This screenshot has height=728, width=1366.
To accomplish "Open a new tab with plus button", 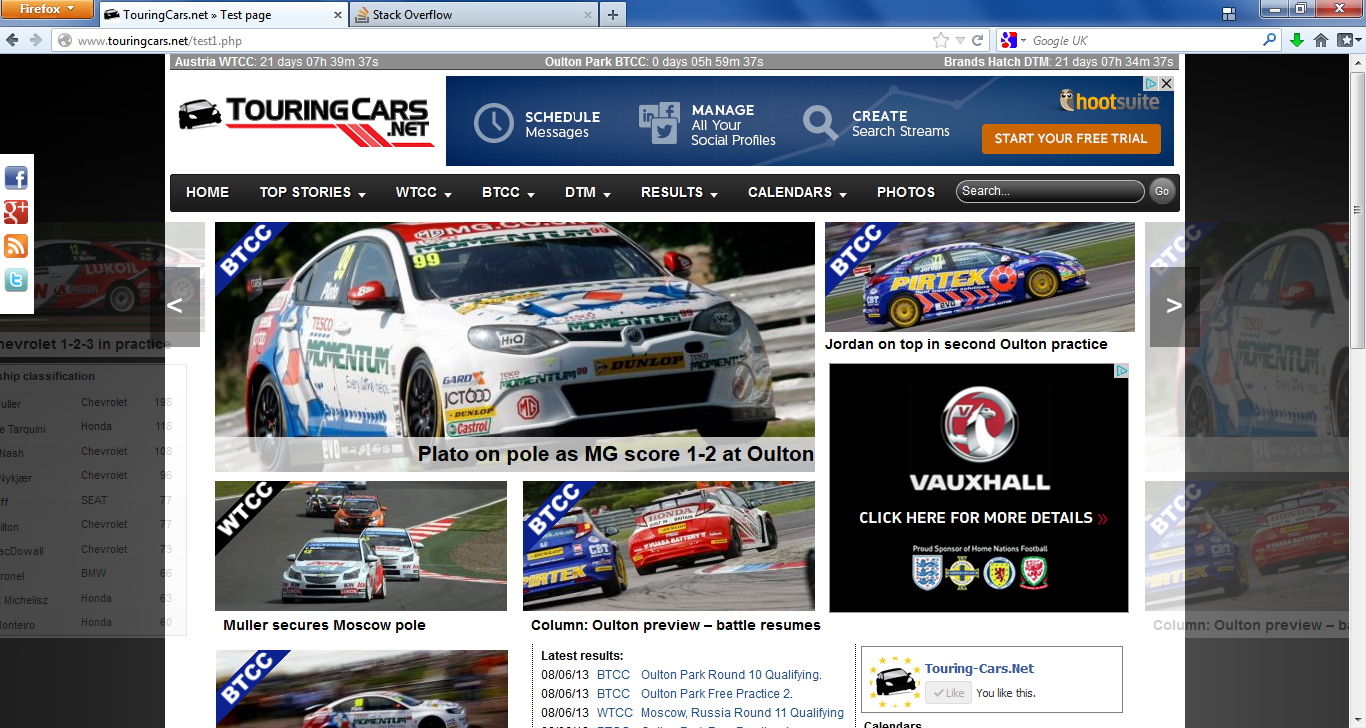I will click(x=613, y=14).
